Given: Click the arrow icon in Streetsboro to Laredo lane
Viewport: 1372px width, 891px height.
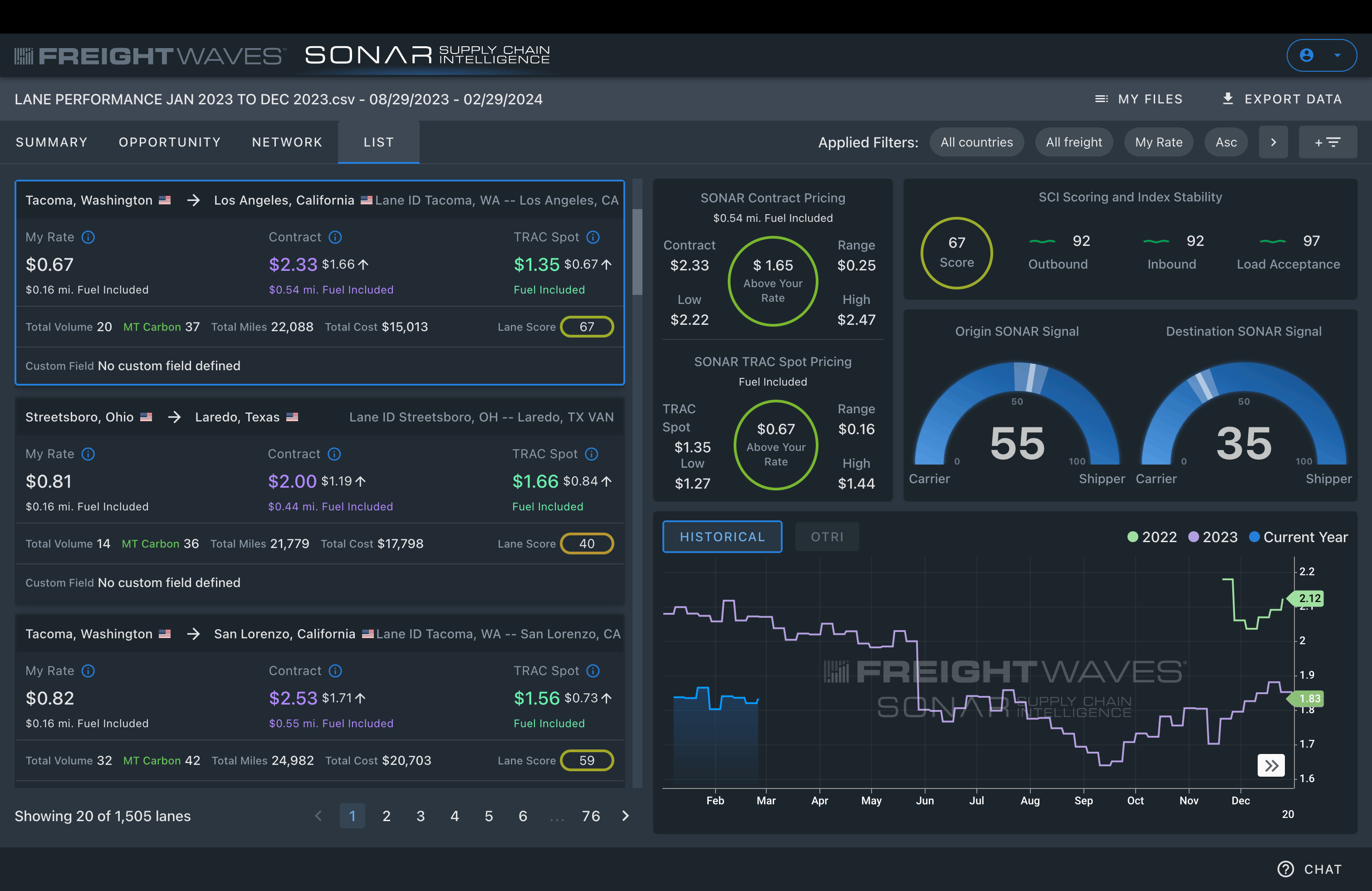Looking at the screenshot, I should tap(174, 416).
